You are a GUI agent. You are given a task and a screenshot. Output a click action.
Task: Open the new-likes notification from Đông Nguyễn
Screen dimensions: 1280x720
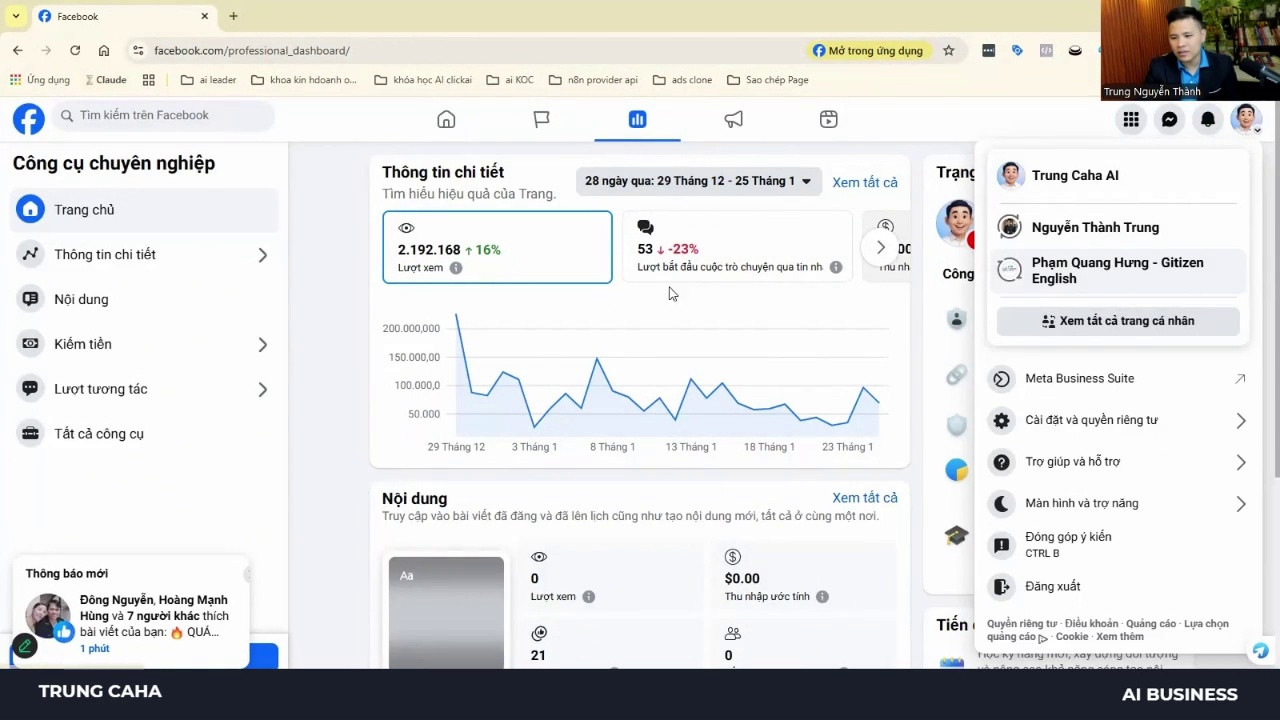pyautogui.click(x=131, y=613)
